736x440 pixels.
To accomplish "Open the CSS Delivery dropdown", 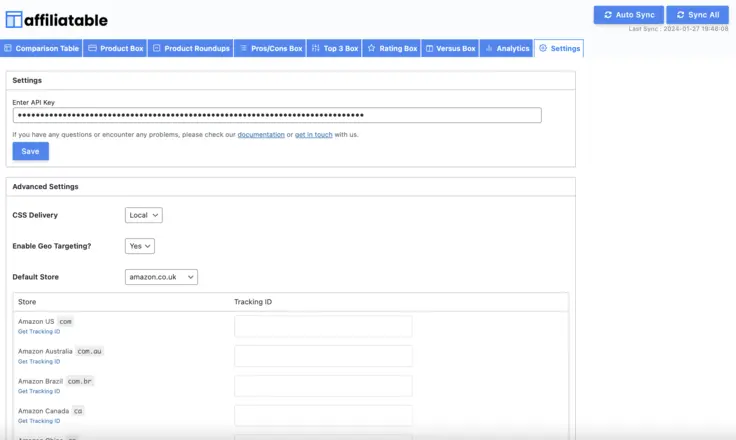I will [x=144, y=215].
